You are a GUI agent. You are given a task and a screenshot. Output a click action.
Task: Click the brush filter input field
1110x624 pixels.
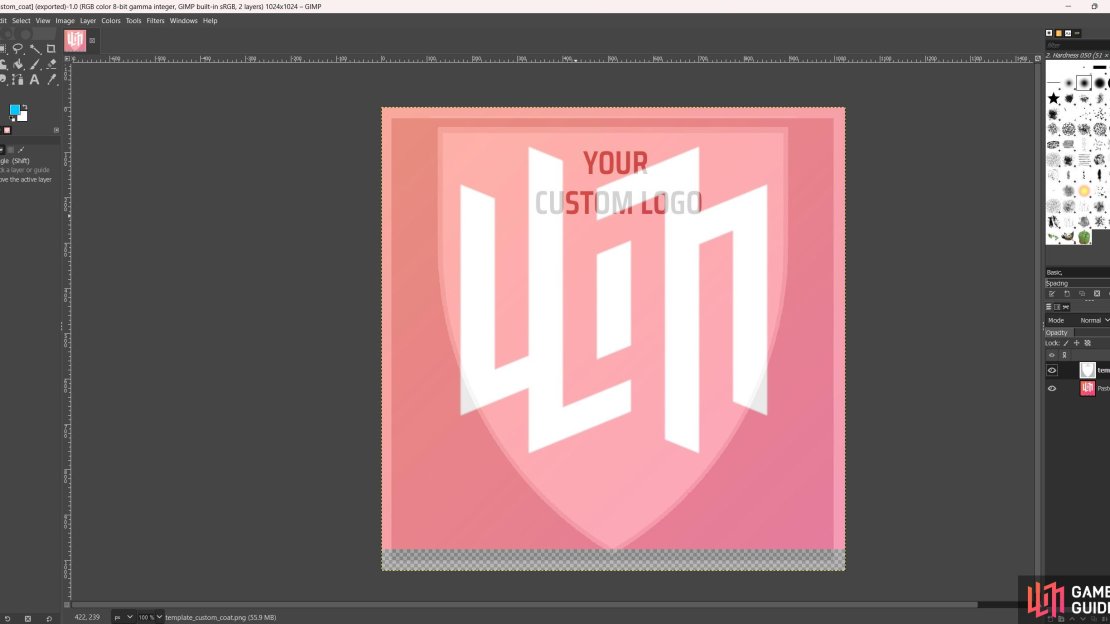pyautogui.click(x=1077, y=45)
